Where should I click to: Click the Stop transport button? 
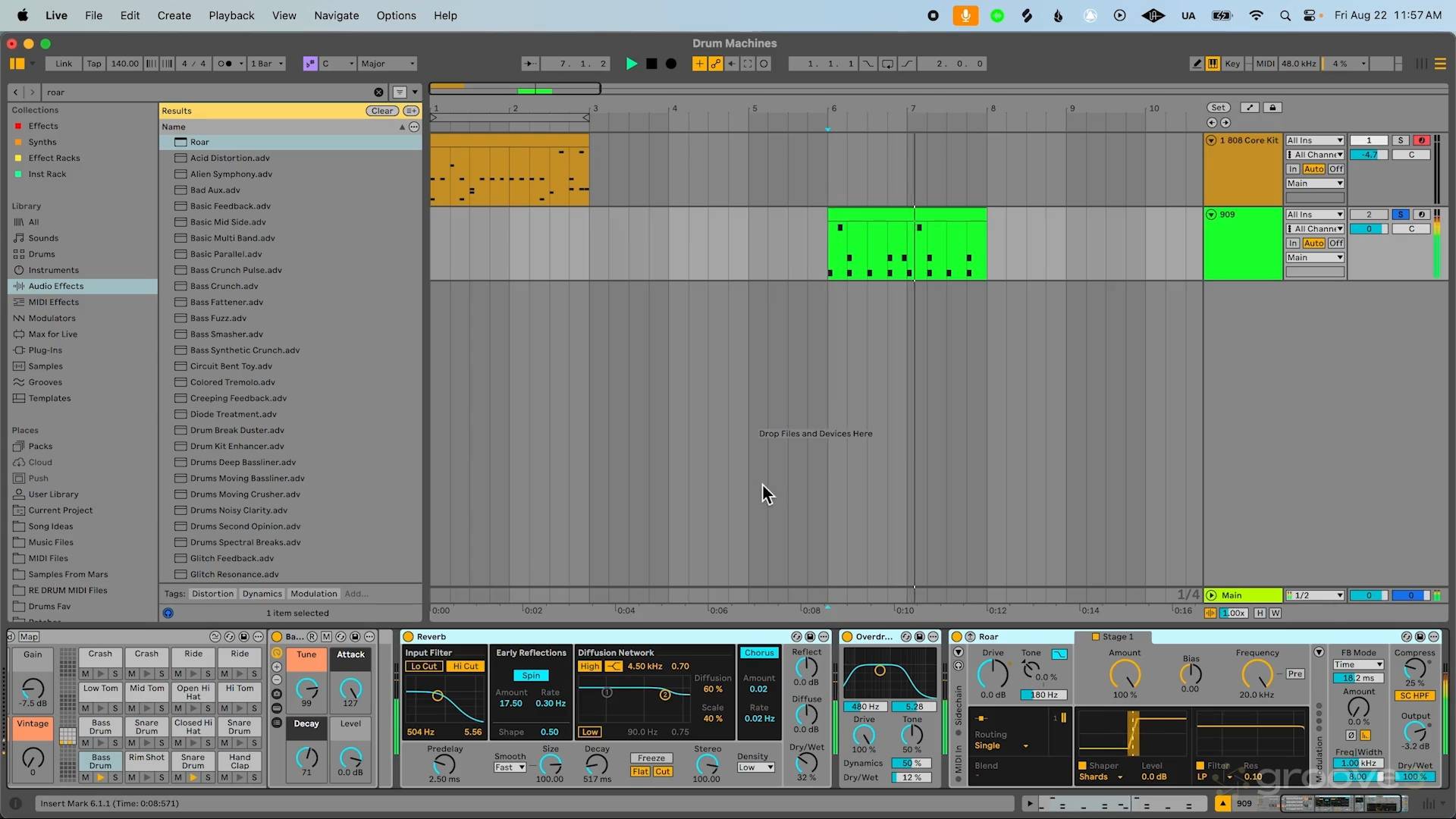[651, 64]
